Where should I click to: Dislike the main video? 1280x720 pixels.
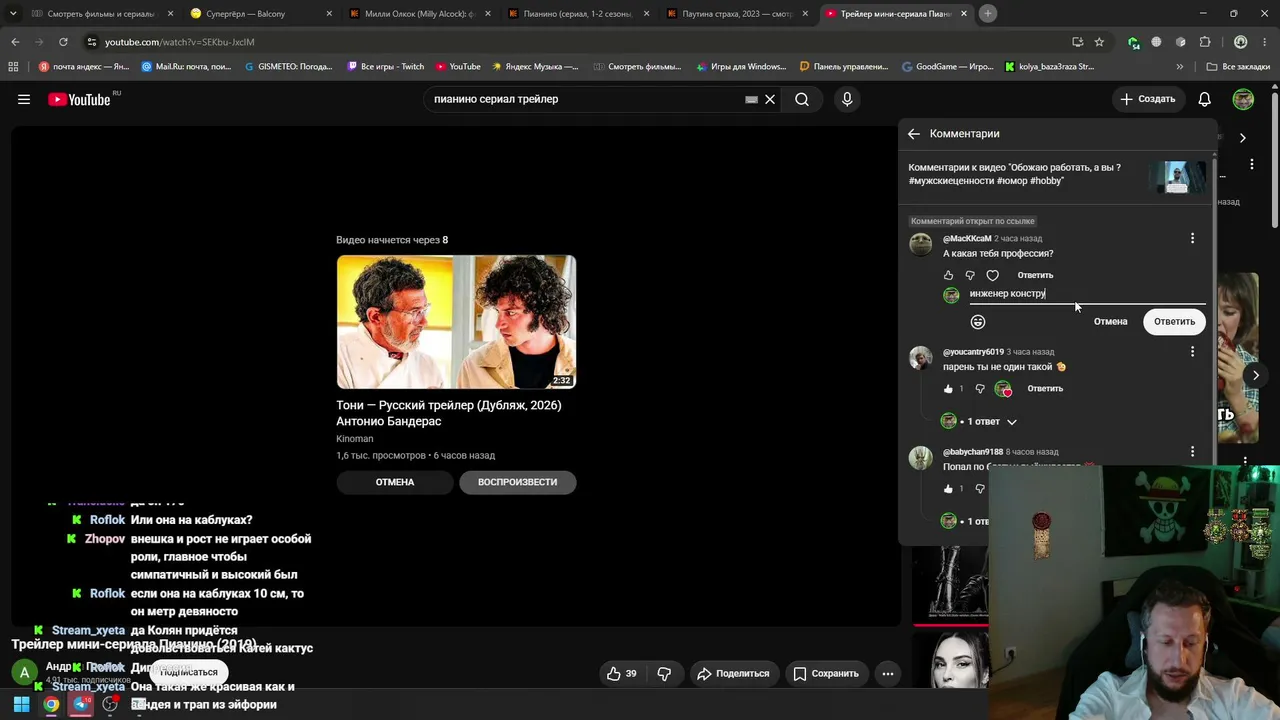[664, 674]
